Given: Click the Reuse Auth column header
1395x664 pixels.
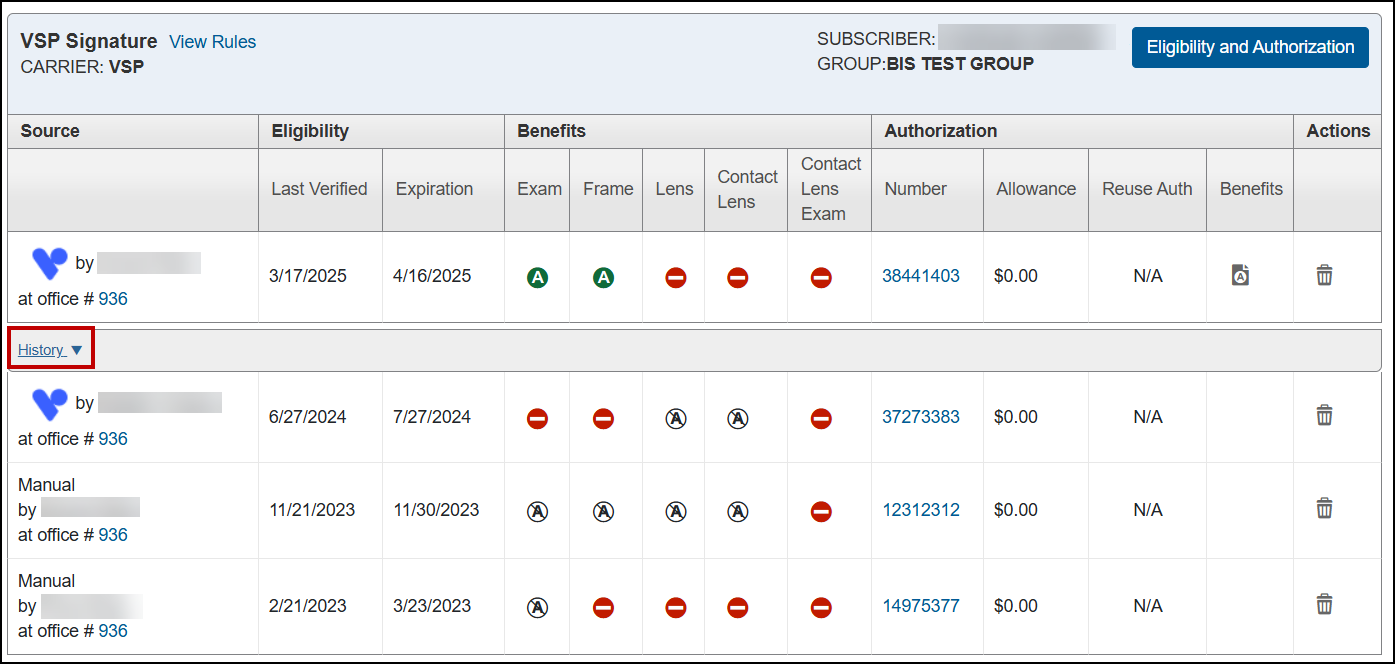Looking at the screenshot, I should [1147, 189].
